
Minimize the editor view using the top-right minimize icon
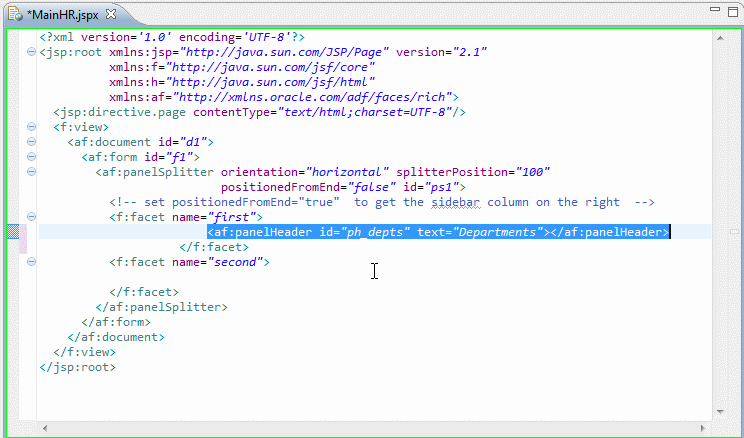pos(716,9)
